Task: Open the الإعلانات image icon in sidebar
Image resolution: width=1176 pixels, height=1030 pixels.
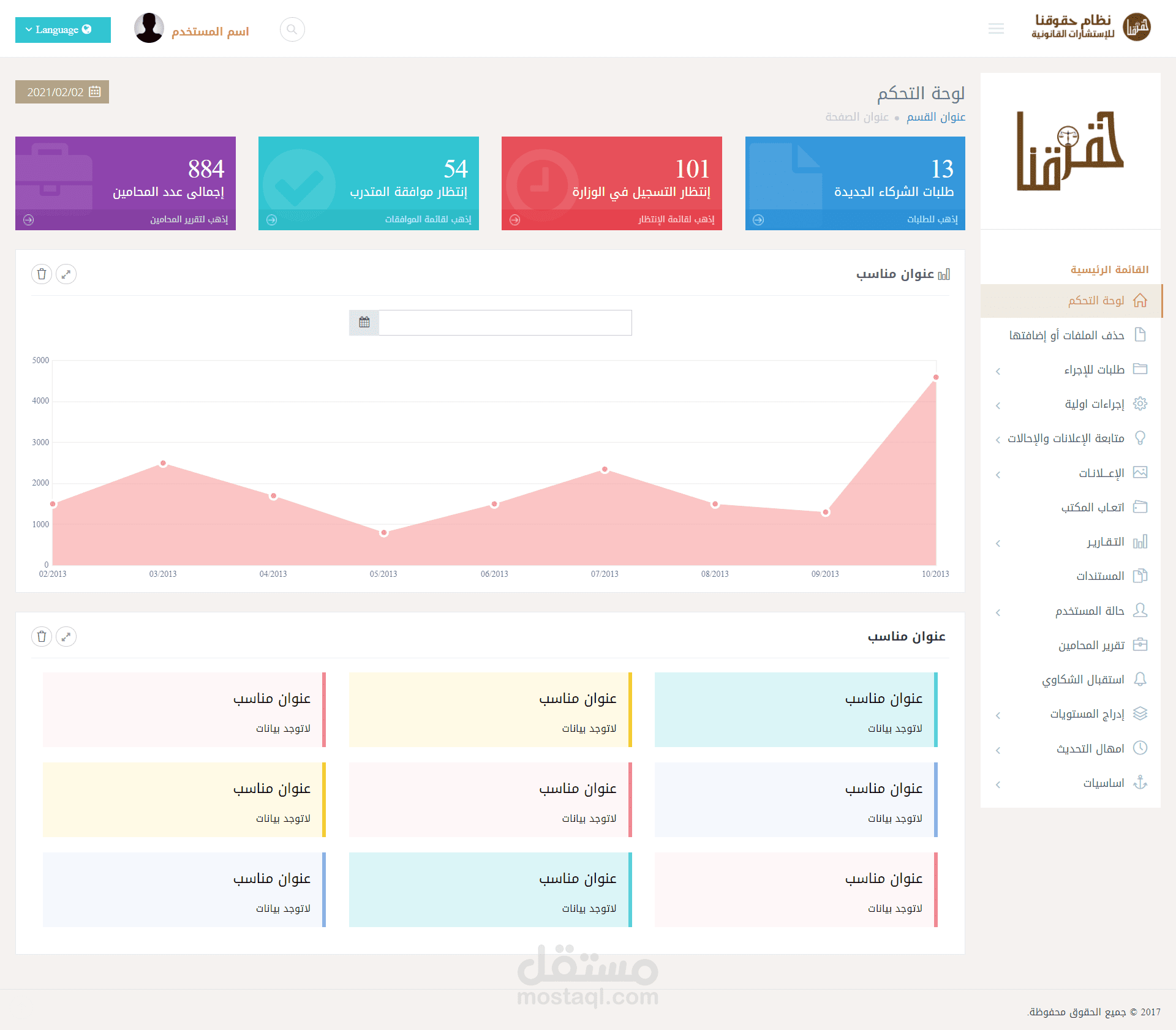Action: (1140, 472)
